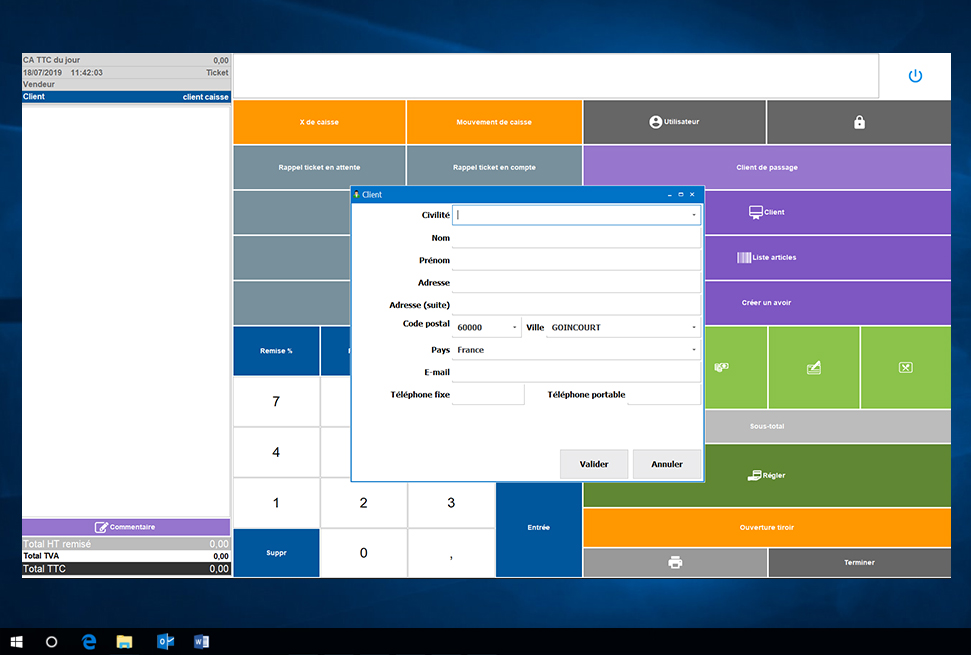This screenshot has width=971, height=655.
Task: Launch Microsoft Edge from the taskbar
Action: pos(89,642)
